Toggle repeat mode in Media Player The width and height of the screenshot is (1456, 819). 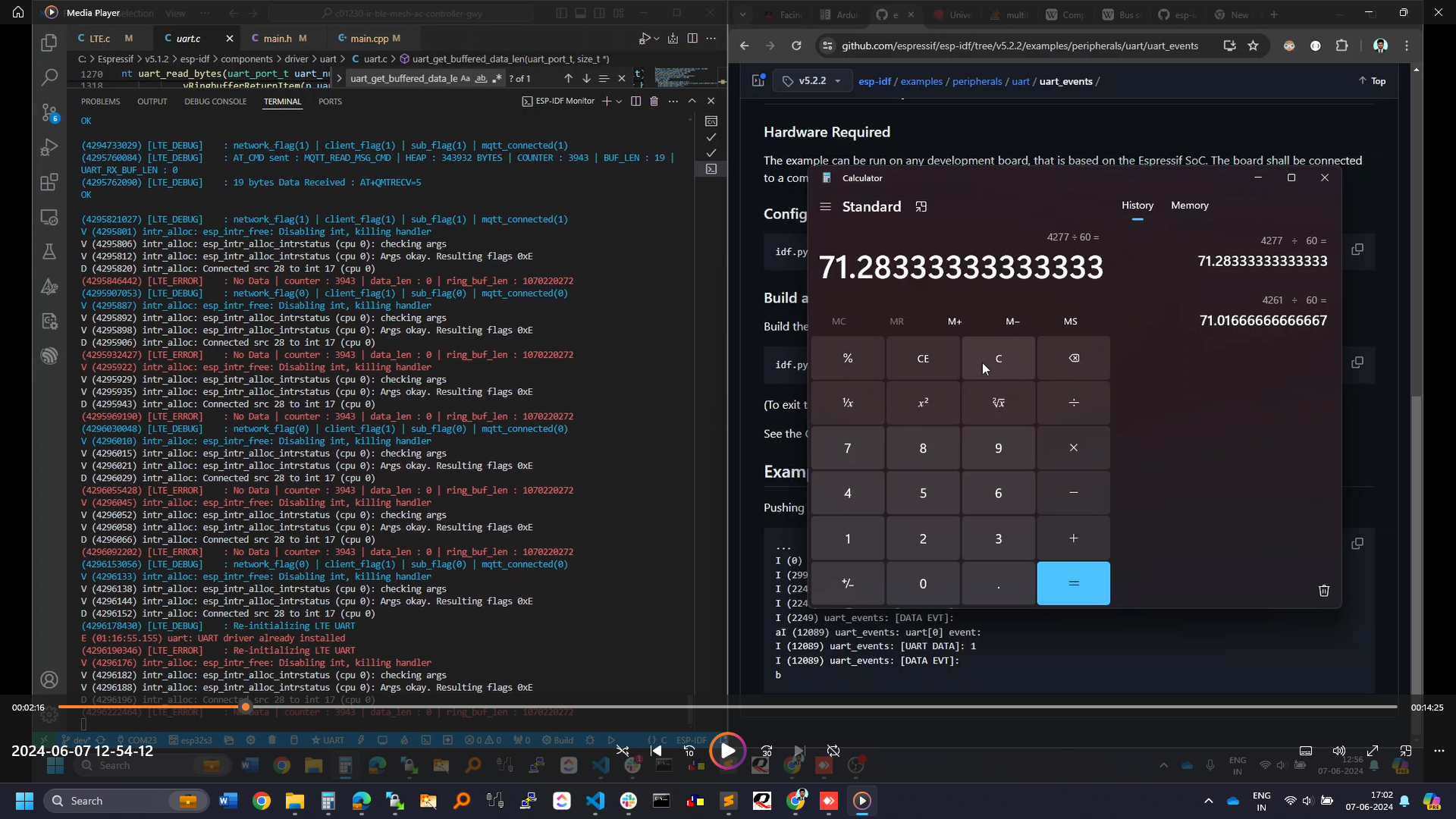(x=833, y=751)
